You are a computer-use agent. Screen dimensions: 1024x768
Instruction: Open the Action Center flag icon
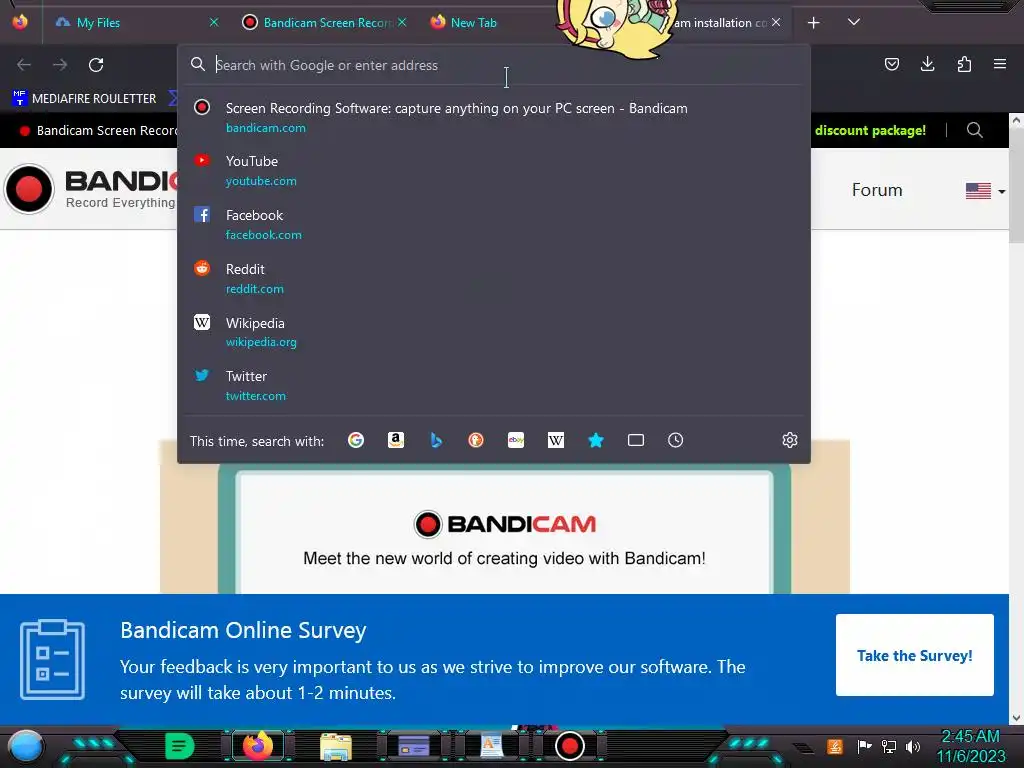pyautogui.click(x=864, y=746)
